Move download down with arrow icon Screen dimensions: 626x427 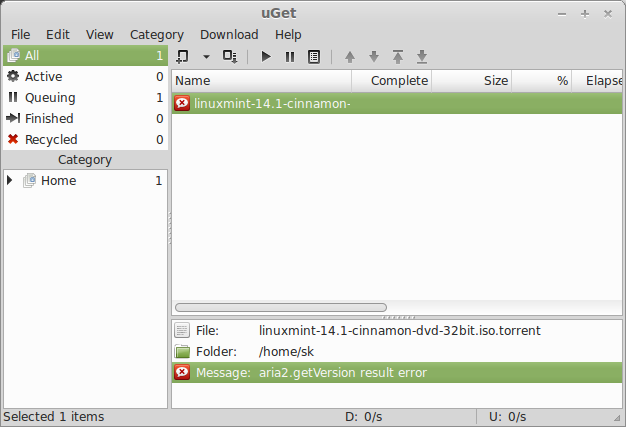[x=374, y=57]
